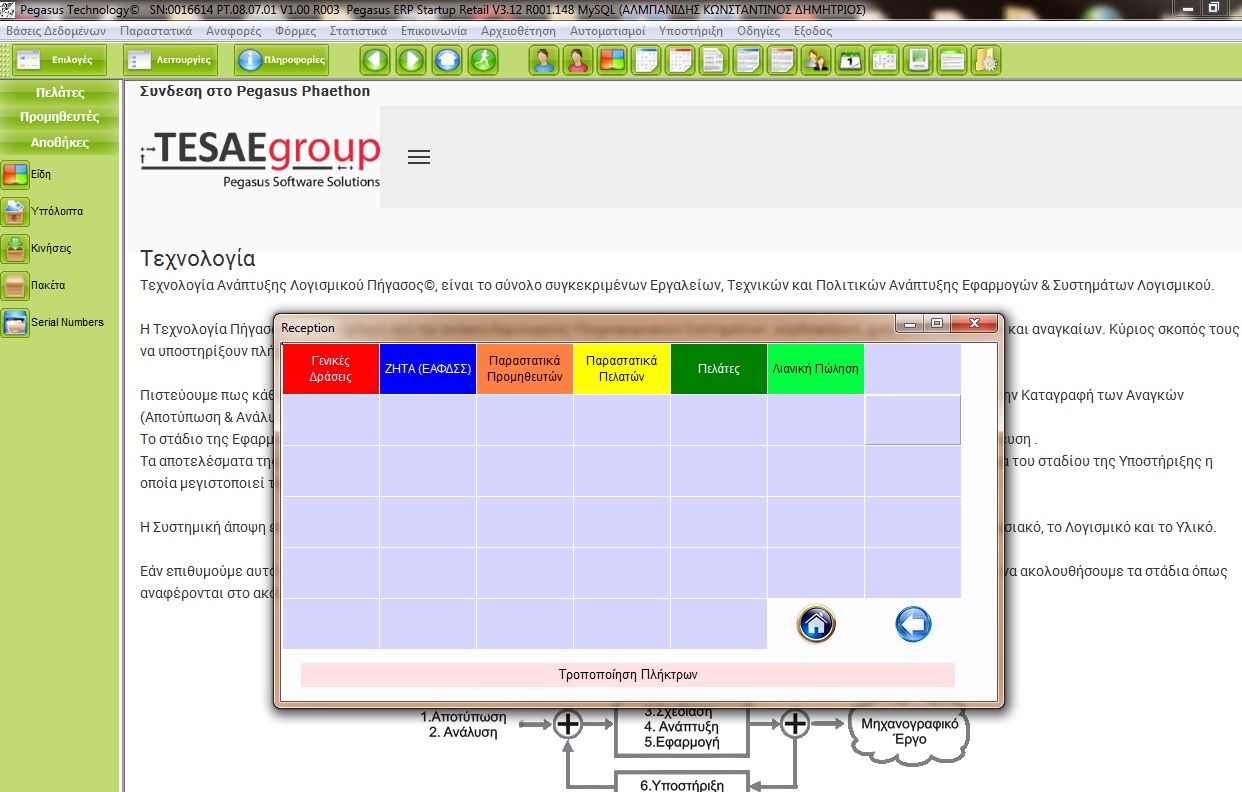Open the Πακέτα packages sidebar icon

pos(15,286)
